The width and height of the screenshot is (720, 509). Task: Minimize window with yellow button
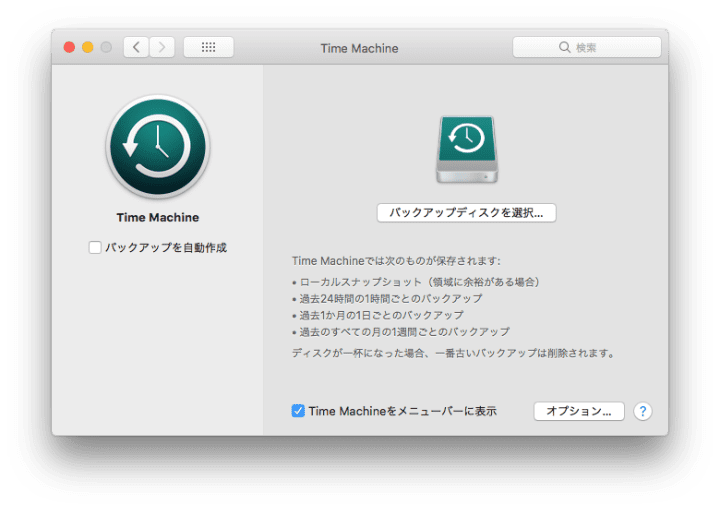pos(88,47)
